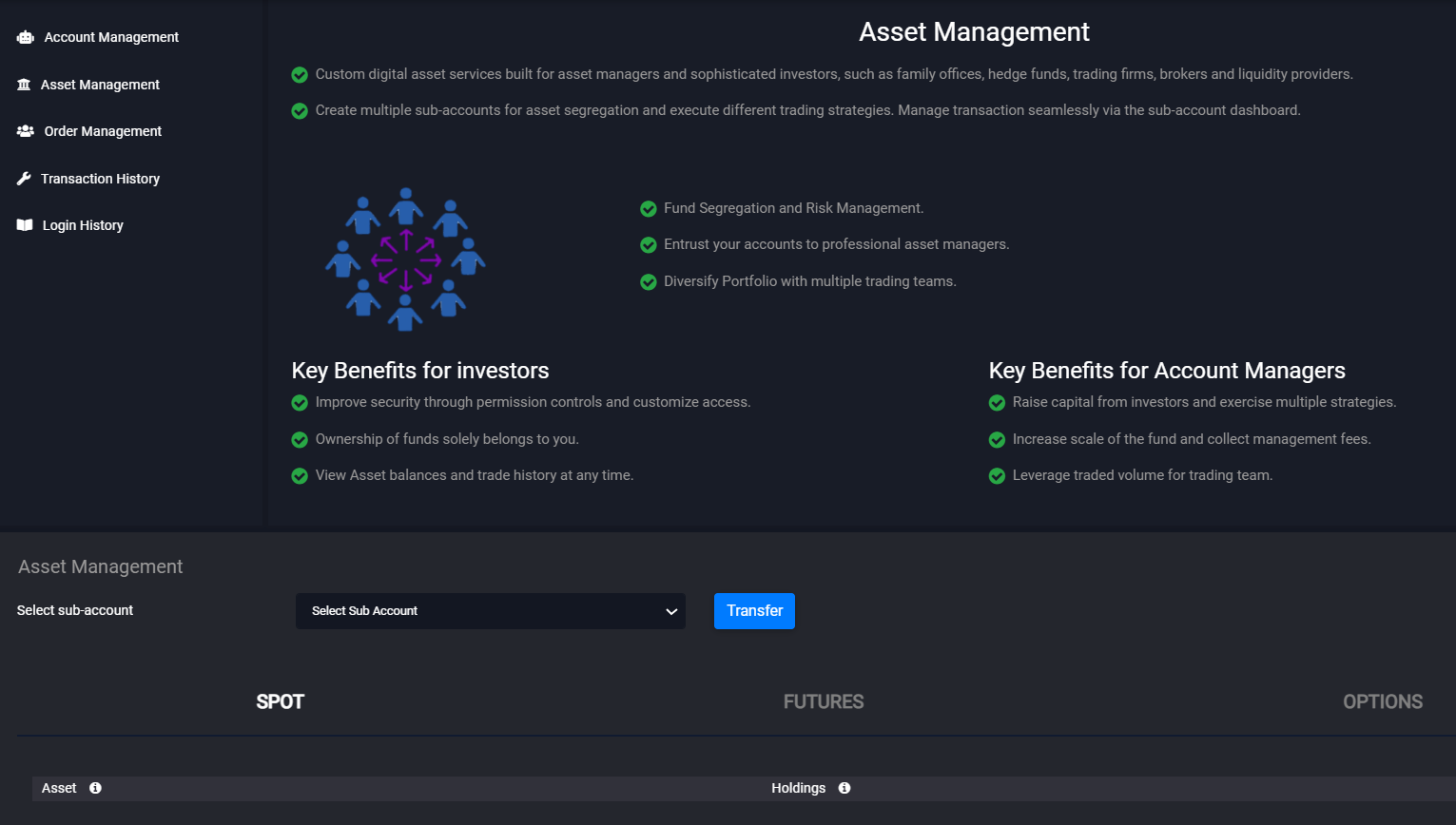
Task: Click the wrench icon for Transaction History
Action: [x=25, y=178]
